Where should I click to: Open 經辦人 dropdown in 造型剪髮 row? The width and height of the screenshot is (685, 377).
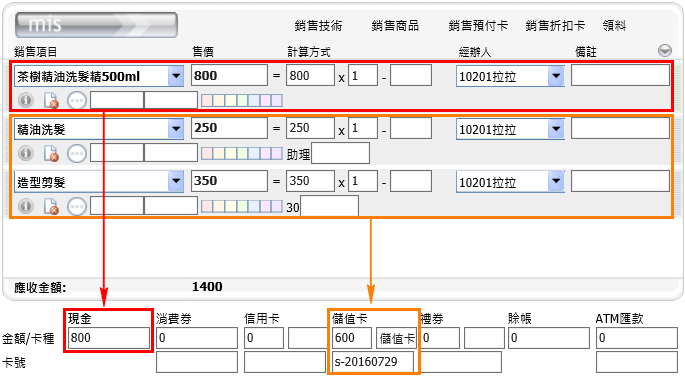pos(556,181)
